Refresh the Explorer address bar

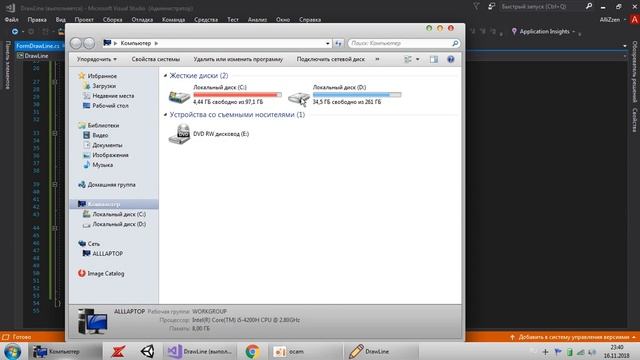click(x=338, y=43)
